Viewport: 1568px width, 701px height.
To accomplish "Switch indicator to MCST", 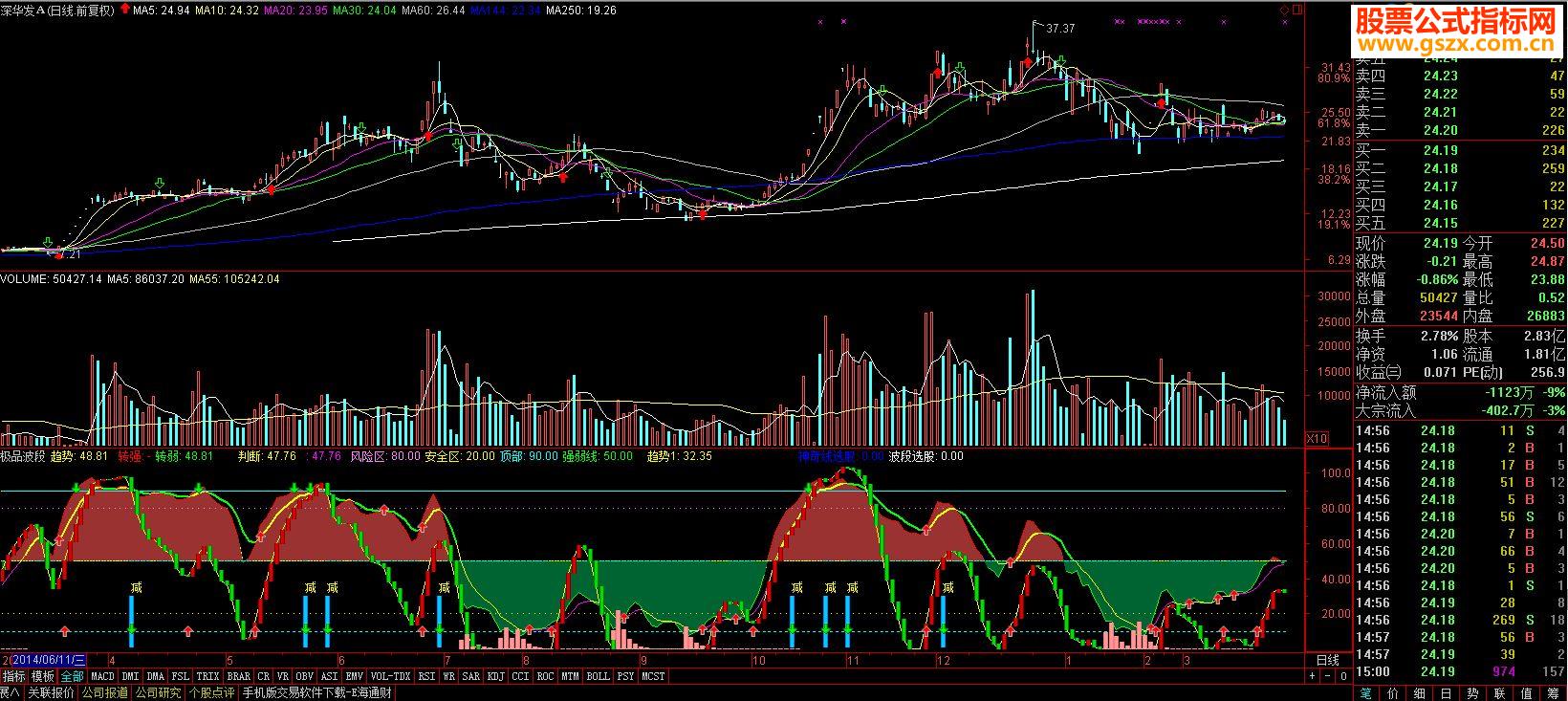I will pyautogui.click(x=653, y=676).
